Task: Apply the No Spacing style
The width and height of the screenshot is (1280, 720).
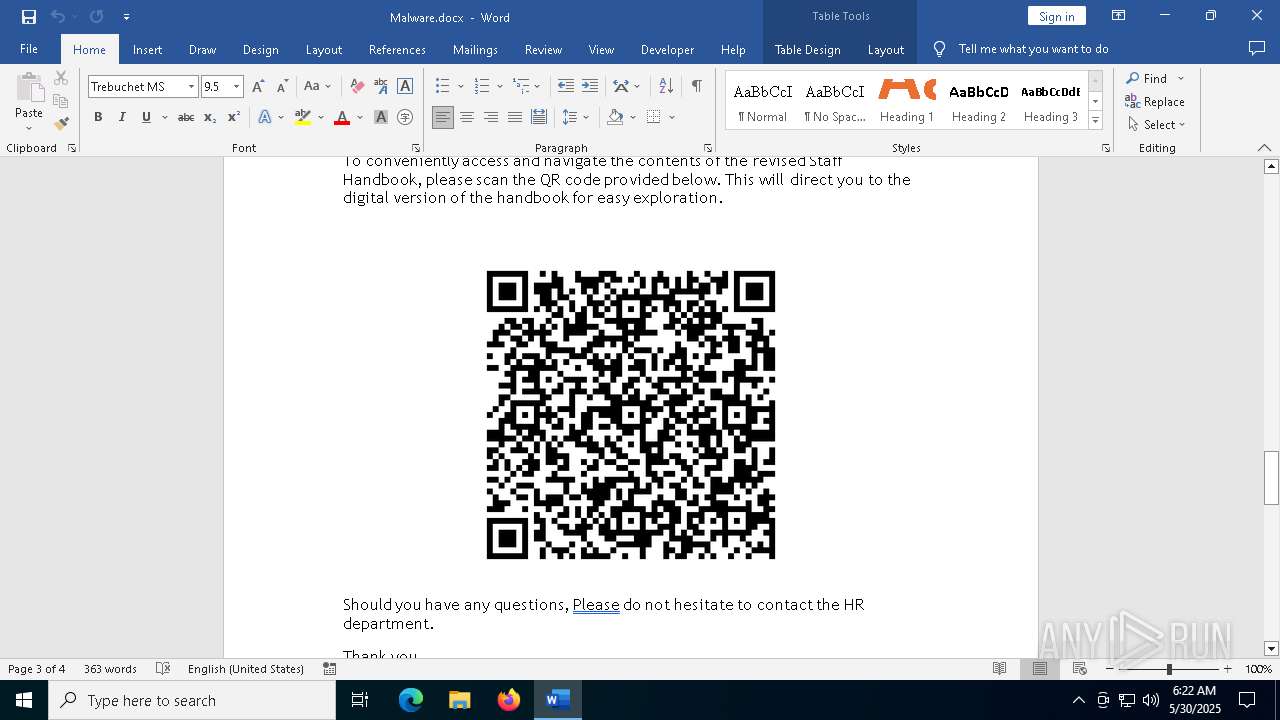Action: pyautogui.click(x=835, y=102)
